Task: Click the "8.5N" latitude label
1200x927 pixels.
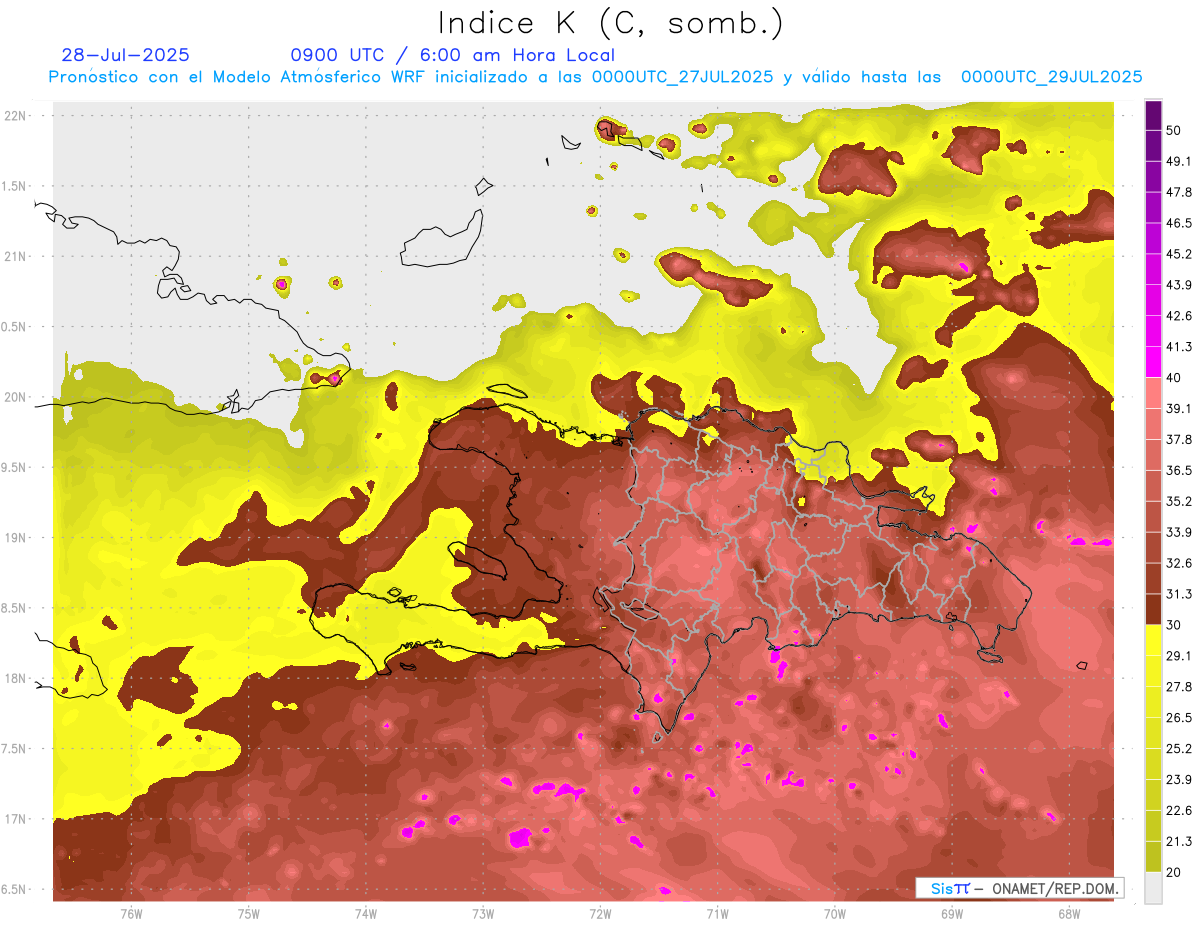Action: tap(13, 608)
